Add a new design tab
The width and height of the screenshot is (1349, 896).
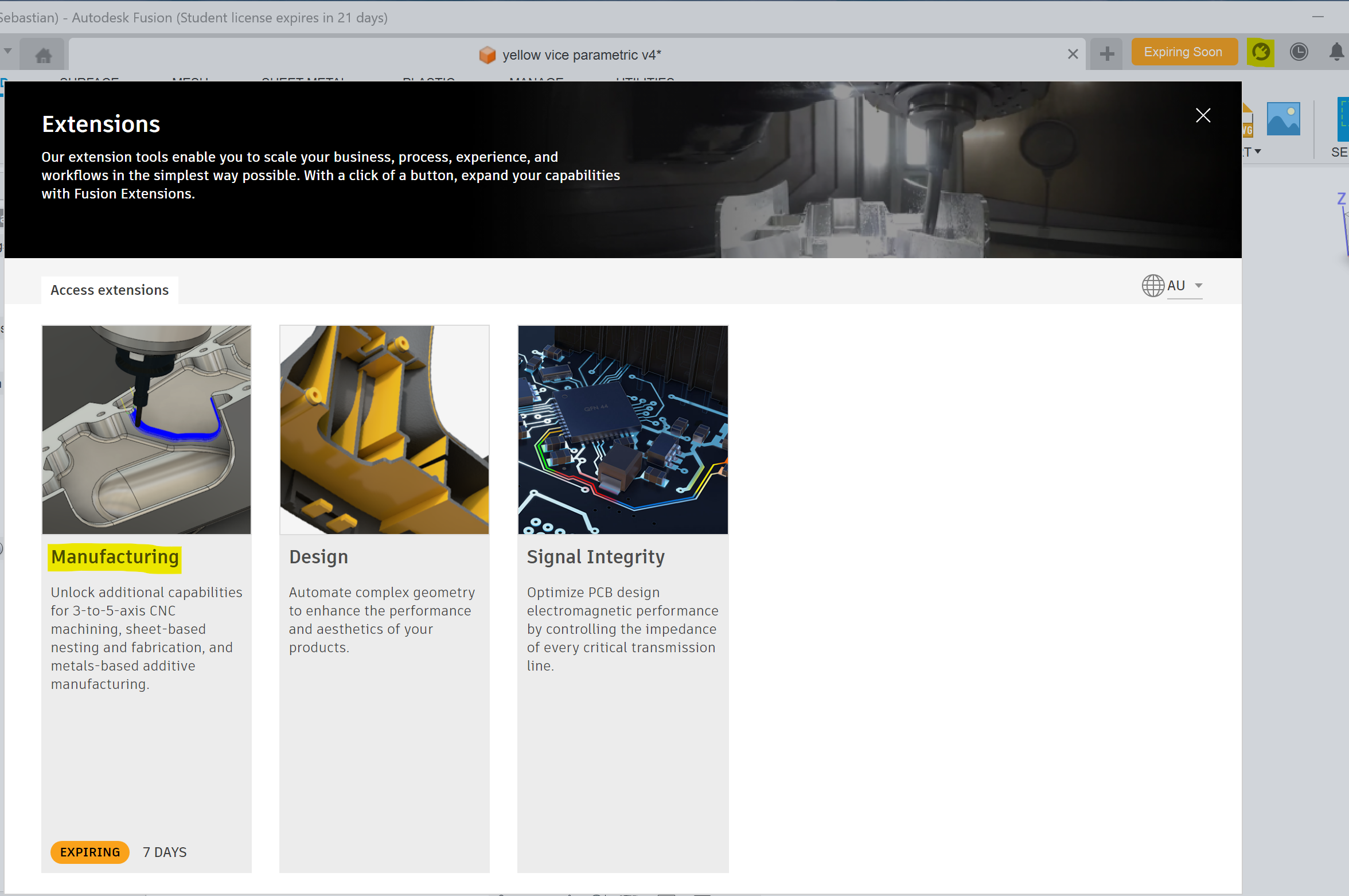click(x=1106, y=54)
